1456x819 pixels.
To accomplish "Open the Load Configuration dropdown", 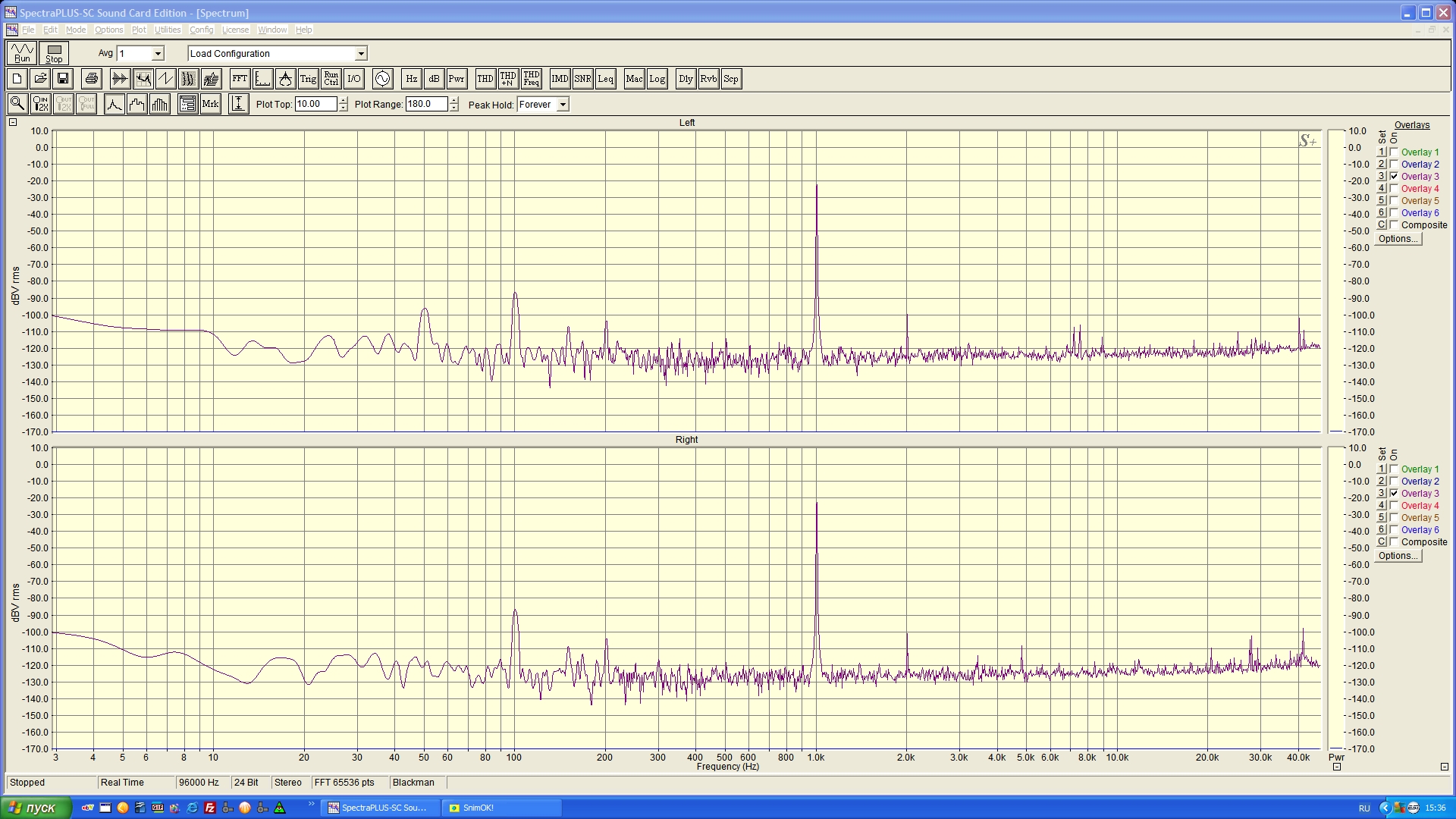I will click(x=361, y=54).
